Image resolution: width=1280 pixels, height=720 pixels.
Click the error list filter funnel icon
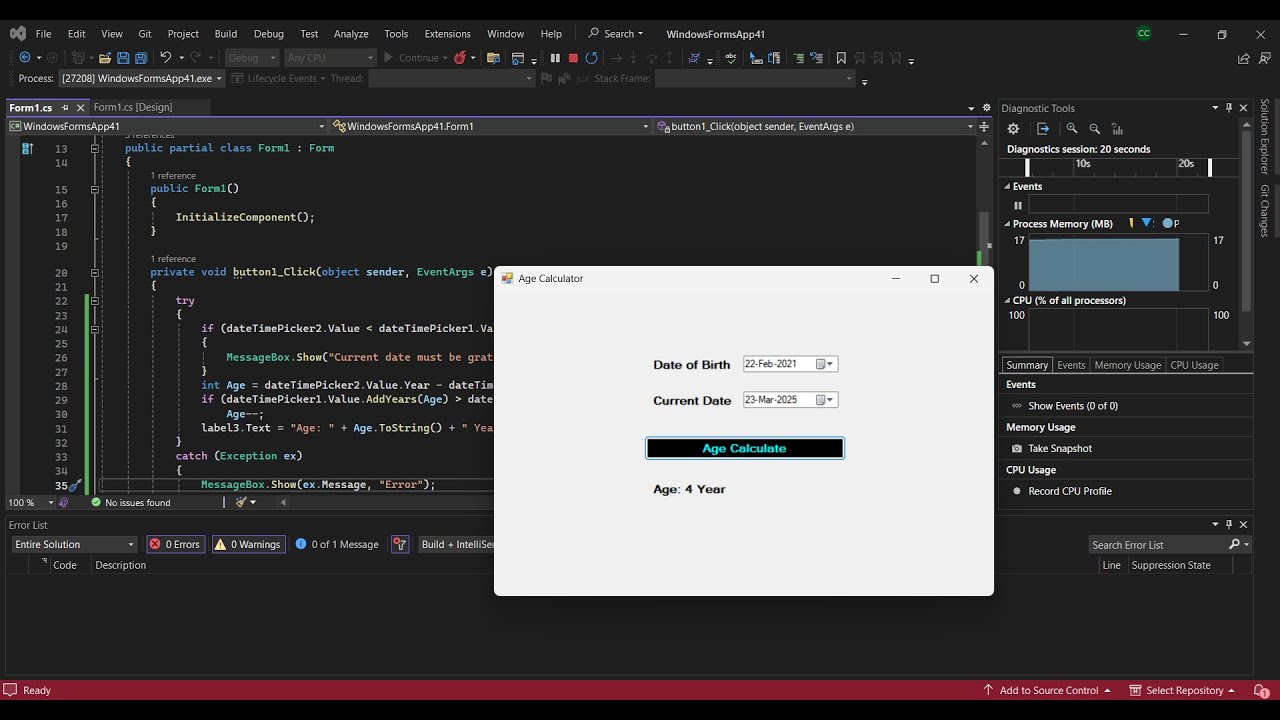pos(400,544)
